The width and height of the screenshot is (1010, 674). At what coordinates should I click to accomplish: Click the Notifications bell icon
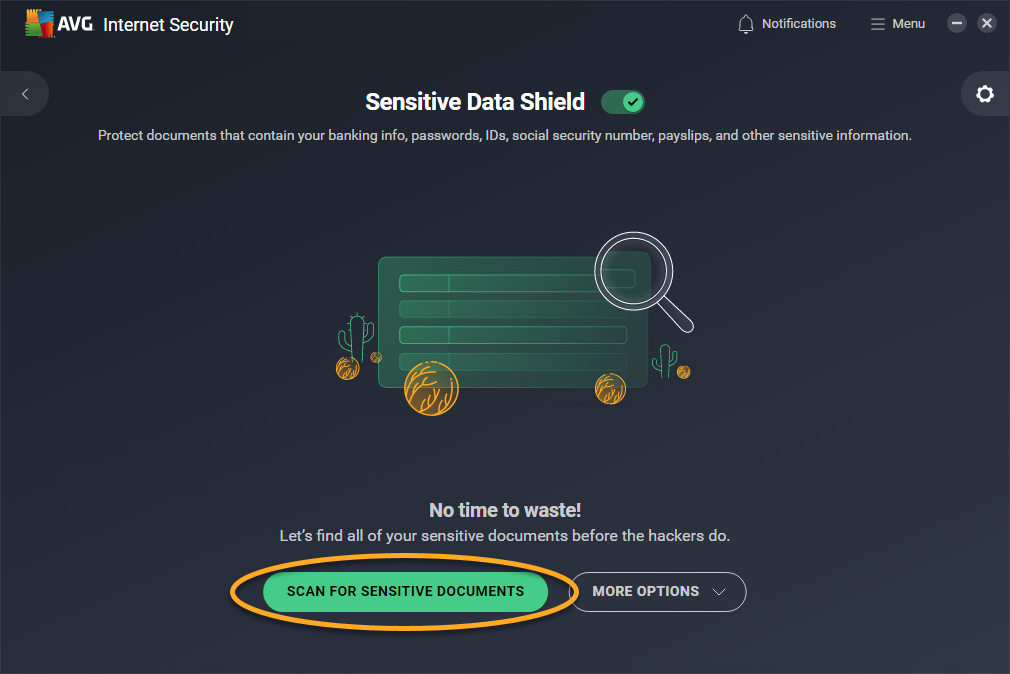click(x=746, y=24)
